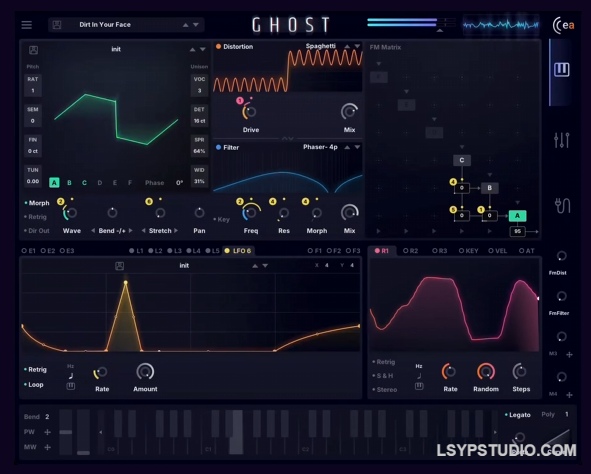The width and height of the screenshot is (591, 474).
Task: Switch to the R2 random tab
Action: tap(410, 251)
